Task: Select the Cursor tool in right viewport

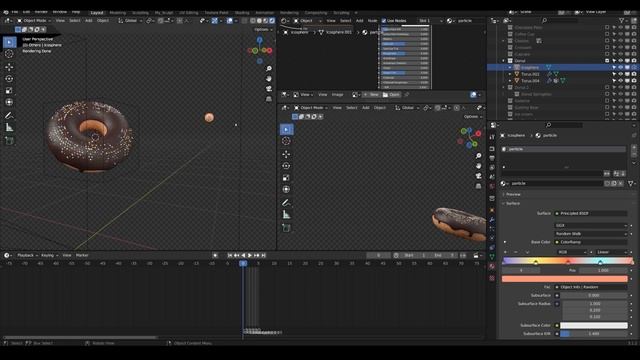Action: coord(286,141)
